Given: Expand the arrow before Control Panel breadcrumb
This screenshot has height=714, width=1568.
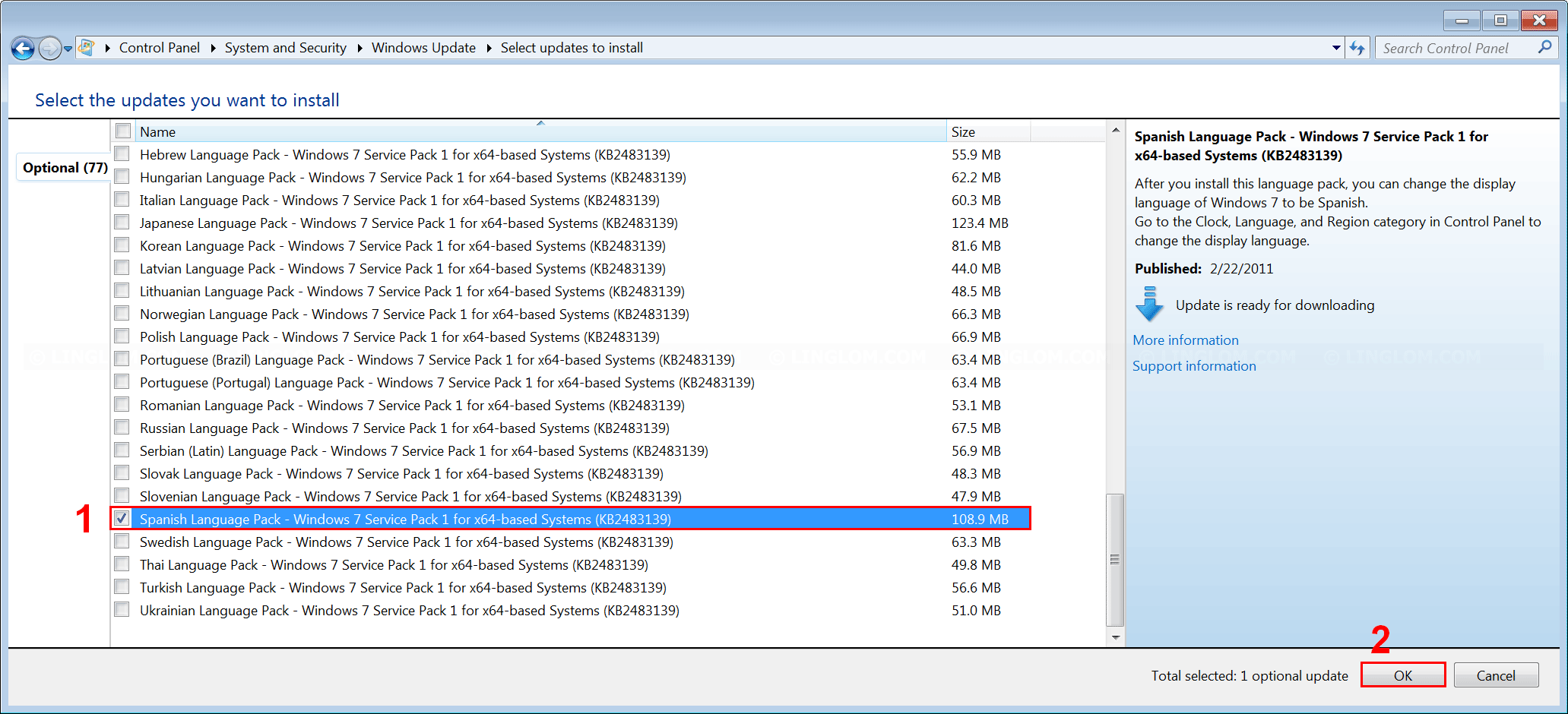Looking at the screenshot, I should (x=108, y=48).
